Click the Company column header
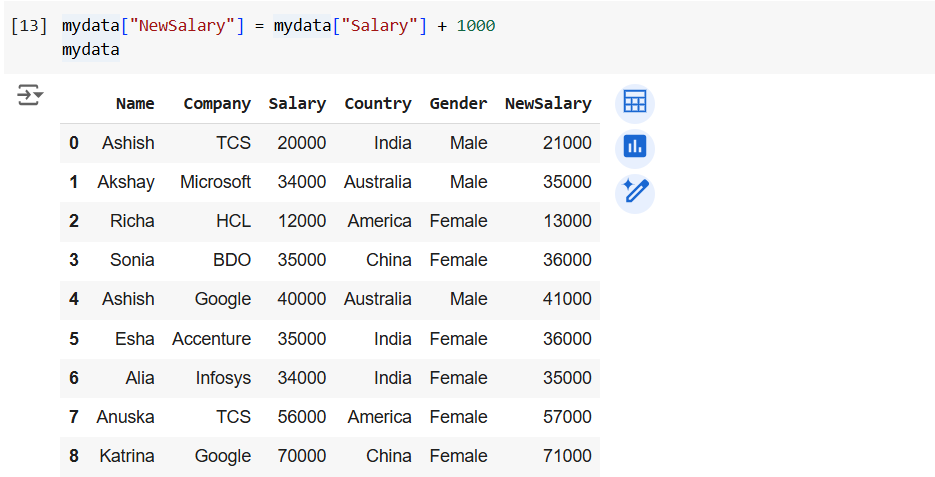Image resolution: width=935 pixels, height=477 pixels. coord(217,104)
